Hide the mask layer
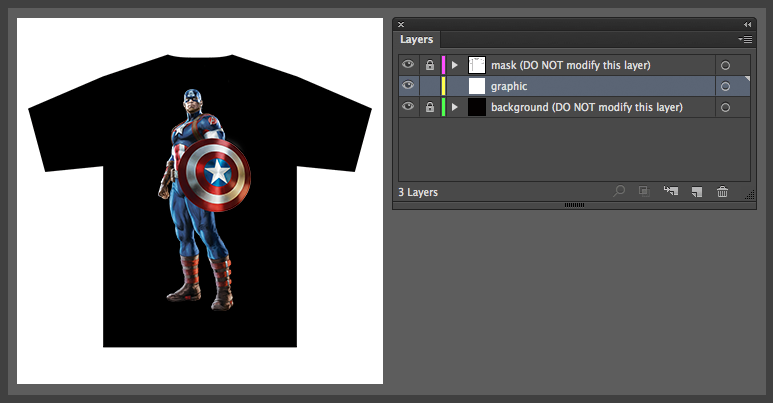The width and height of the screenshot is (773, 403). (x=408, y=65)
